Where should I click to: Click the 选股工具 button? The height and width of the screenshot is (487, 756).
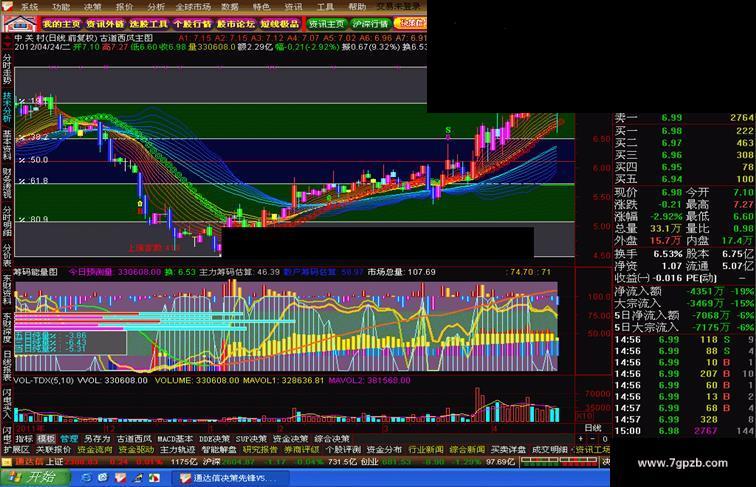tap(148, 24)
